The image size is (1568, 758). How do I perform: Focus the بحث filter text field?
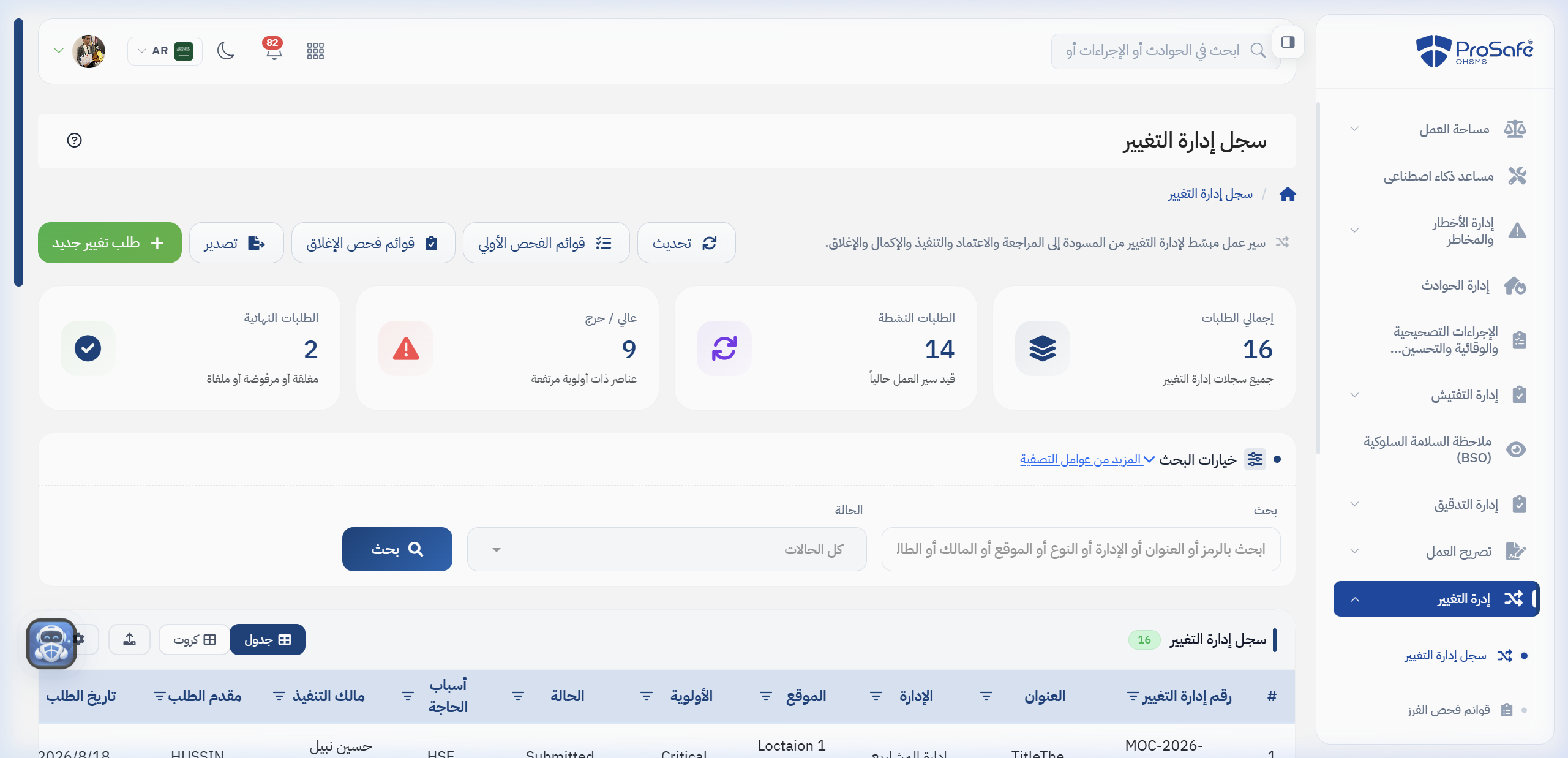(1081, 549)
